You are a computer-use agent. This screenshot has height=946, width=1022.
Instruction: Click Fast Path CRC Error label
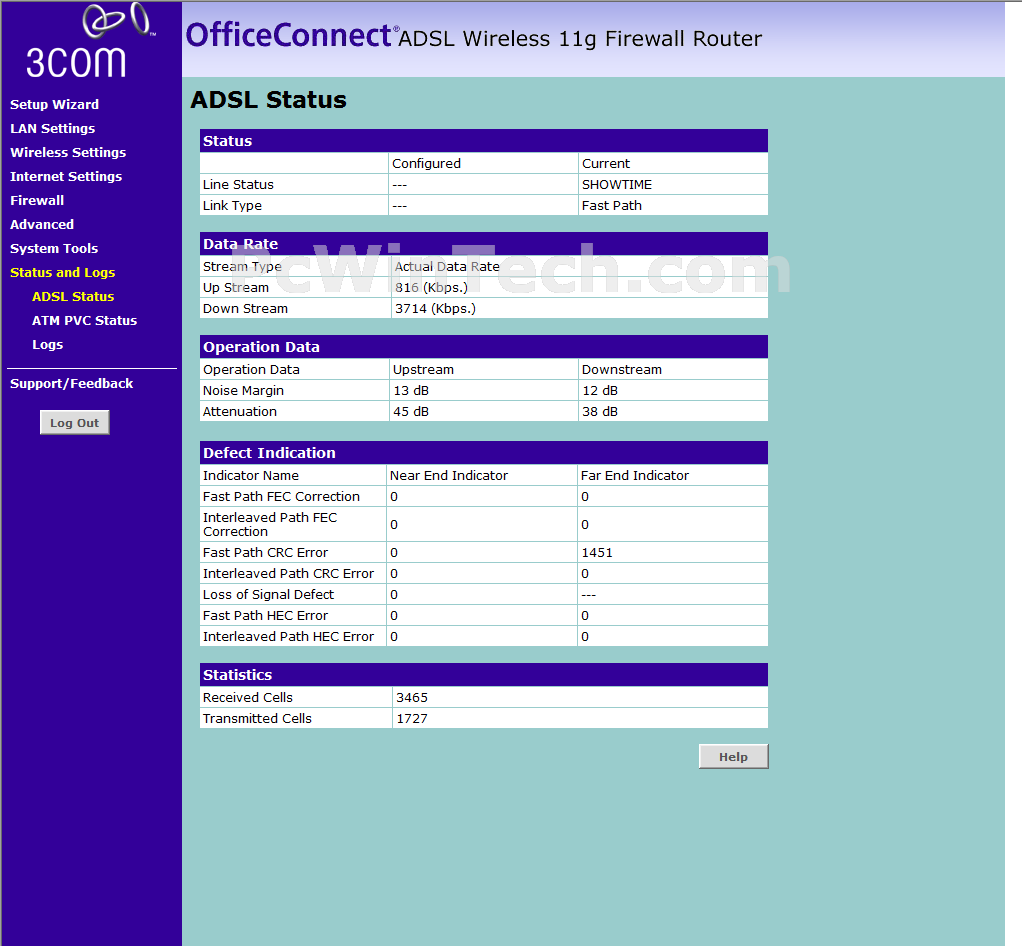(265, 553)
